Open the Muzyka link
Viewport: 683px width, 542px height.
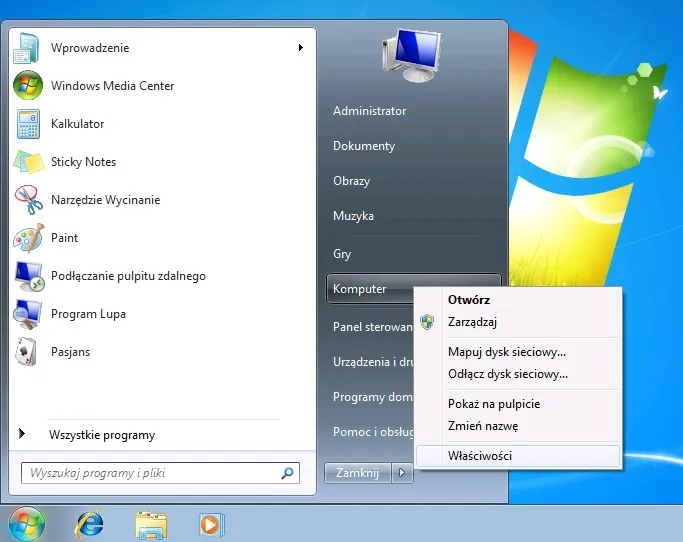(353, 216)
